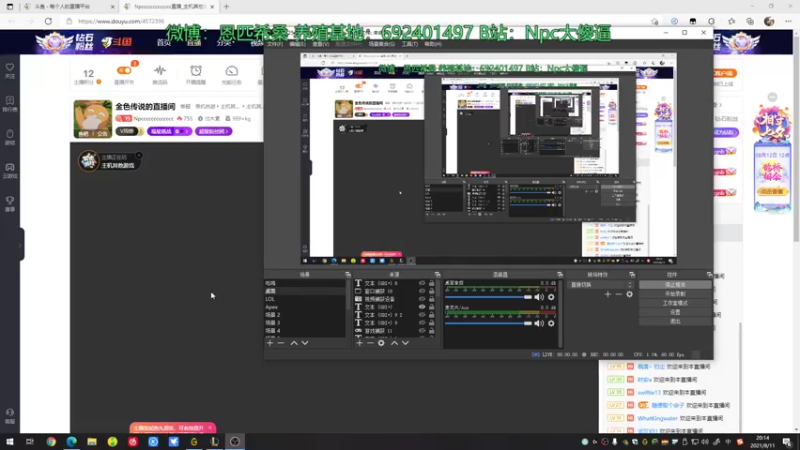Open 关注 heart icon in Douyu sidebar

[x=10, y=67]
